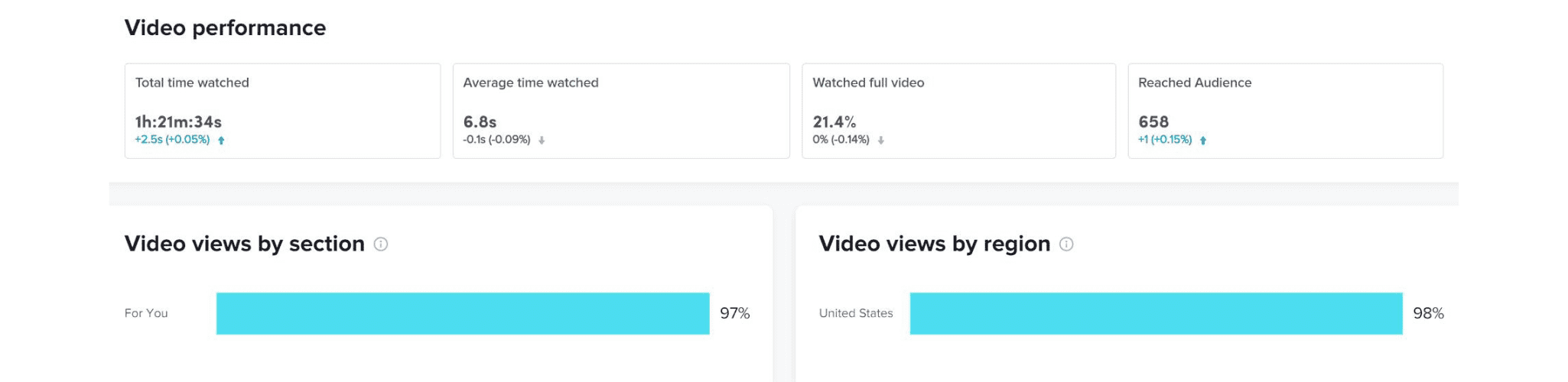
Task: Click the For You cyan bar
Action: 463,313
